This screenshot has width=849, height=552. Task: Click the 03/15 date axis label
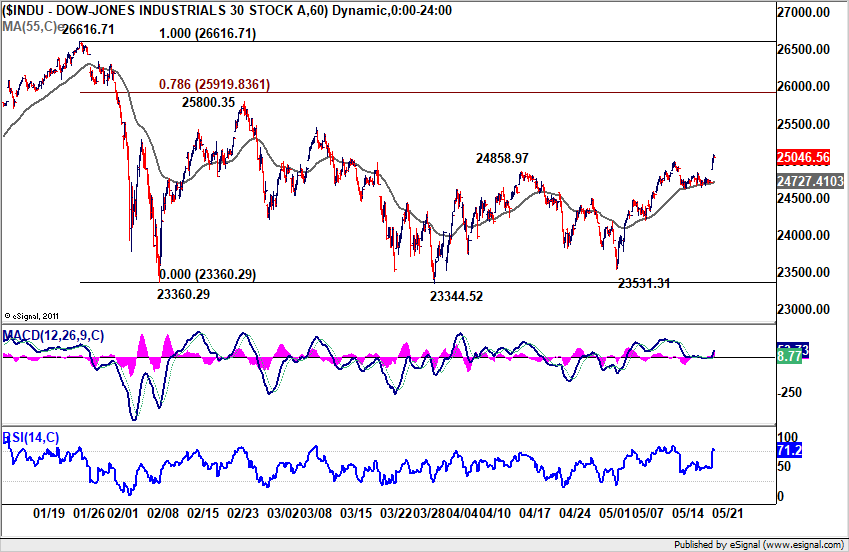[356, 513]
